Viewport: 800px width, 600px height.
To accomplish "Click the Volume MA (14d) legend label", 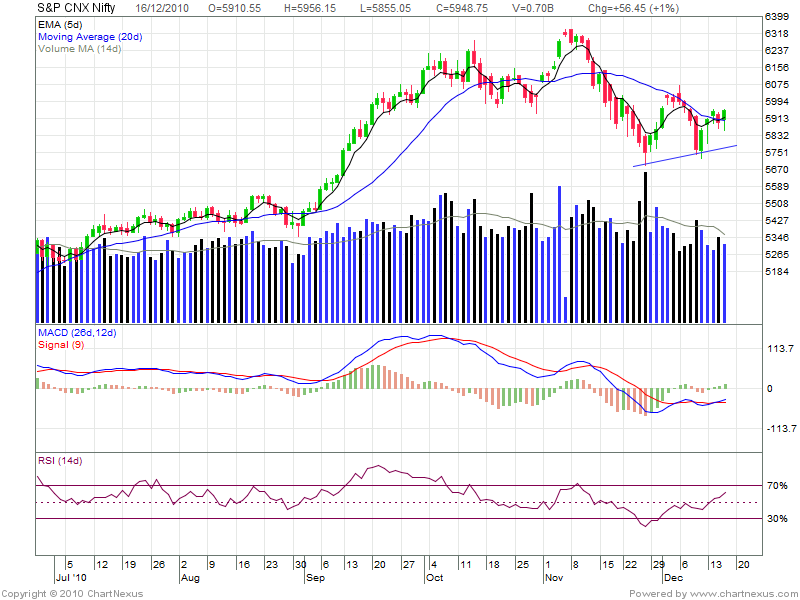I will click(79, 48).
